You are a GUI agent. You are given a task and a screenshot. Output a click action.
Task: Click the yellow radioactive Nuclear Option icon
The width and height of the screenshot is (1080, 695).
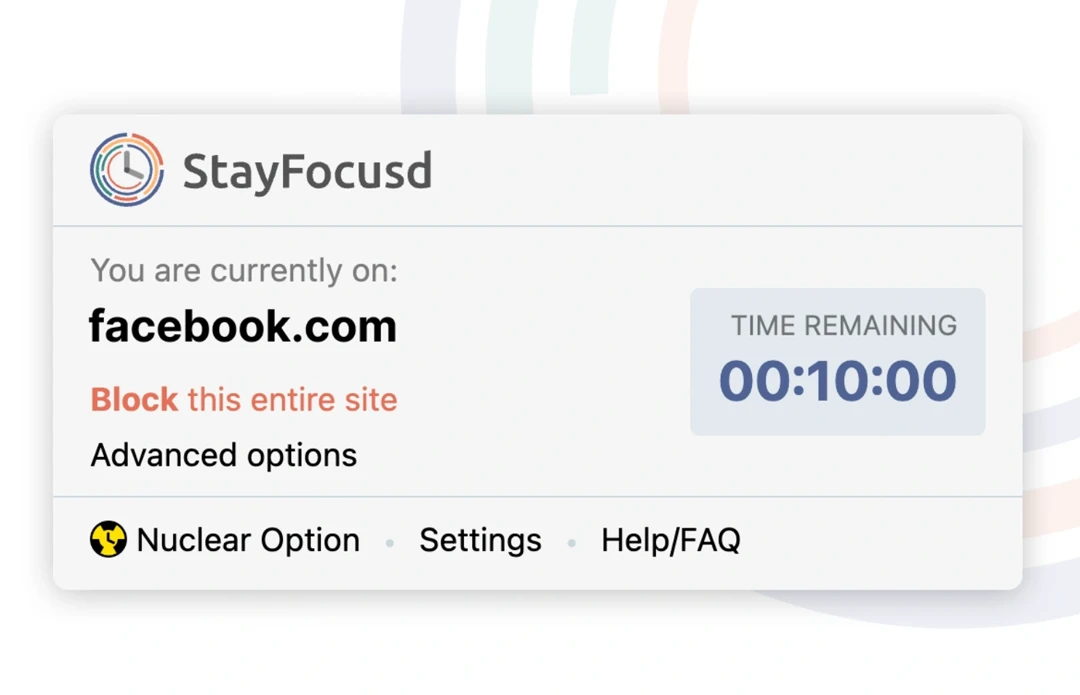108,540
